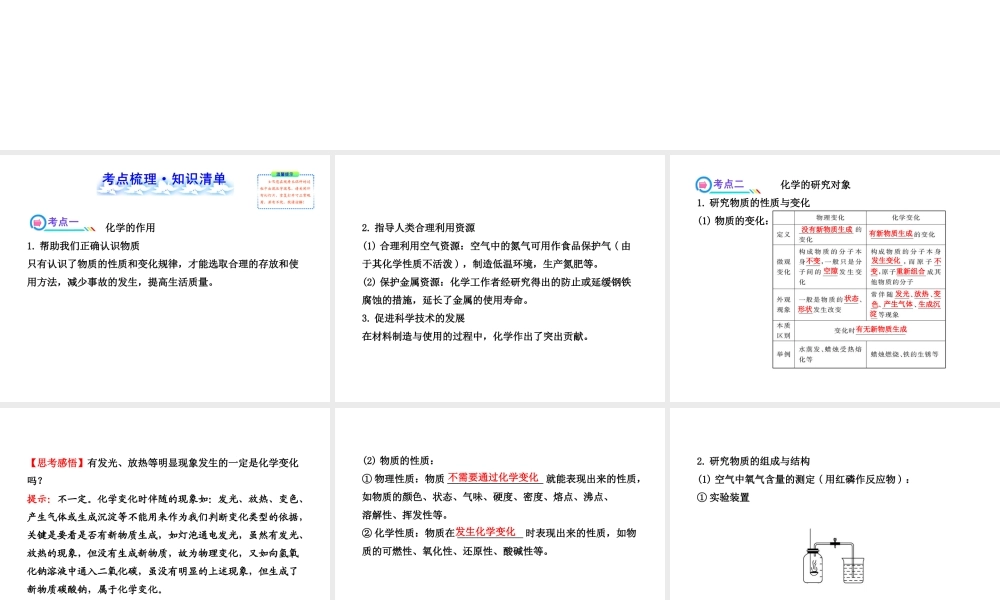Click the line 3. 促进科学技术的发展
Screen dimensions: 1000x600
click(x=413, y=318)
